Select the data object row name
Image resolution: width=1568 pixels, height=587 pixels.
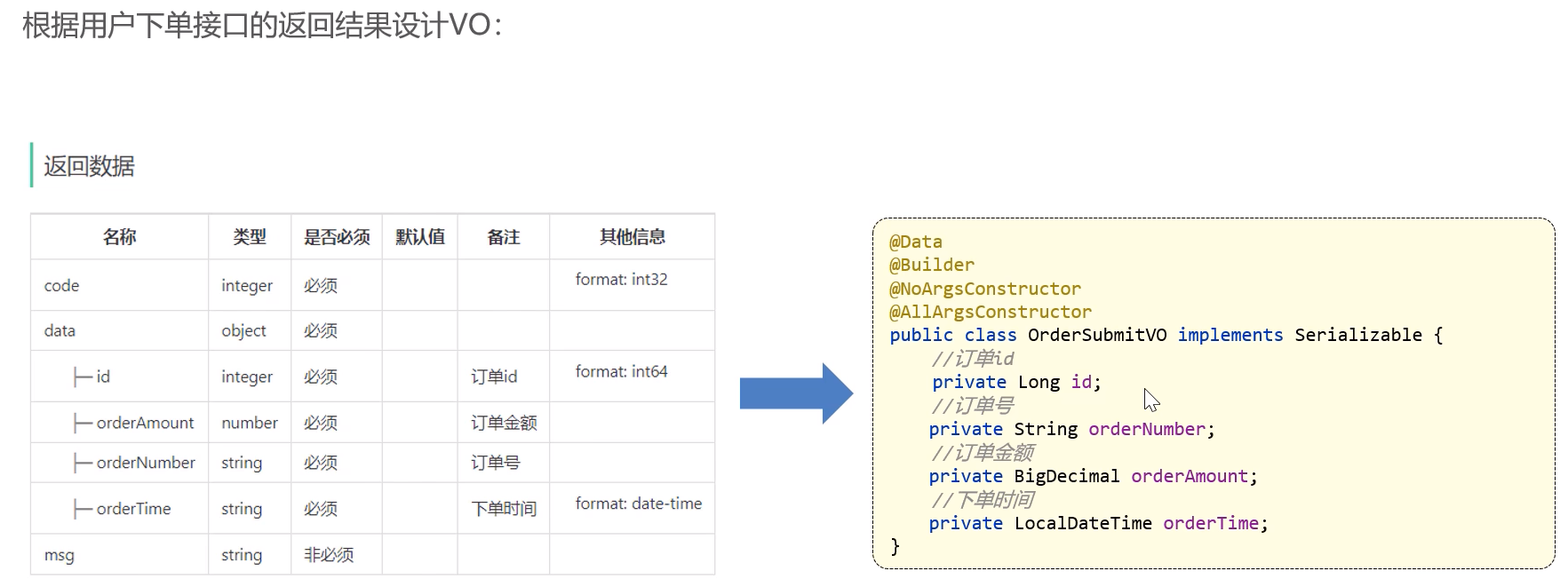pyautogui.click(x=60, y=330)
